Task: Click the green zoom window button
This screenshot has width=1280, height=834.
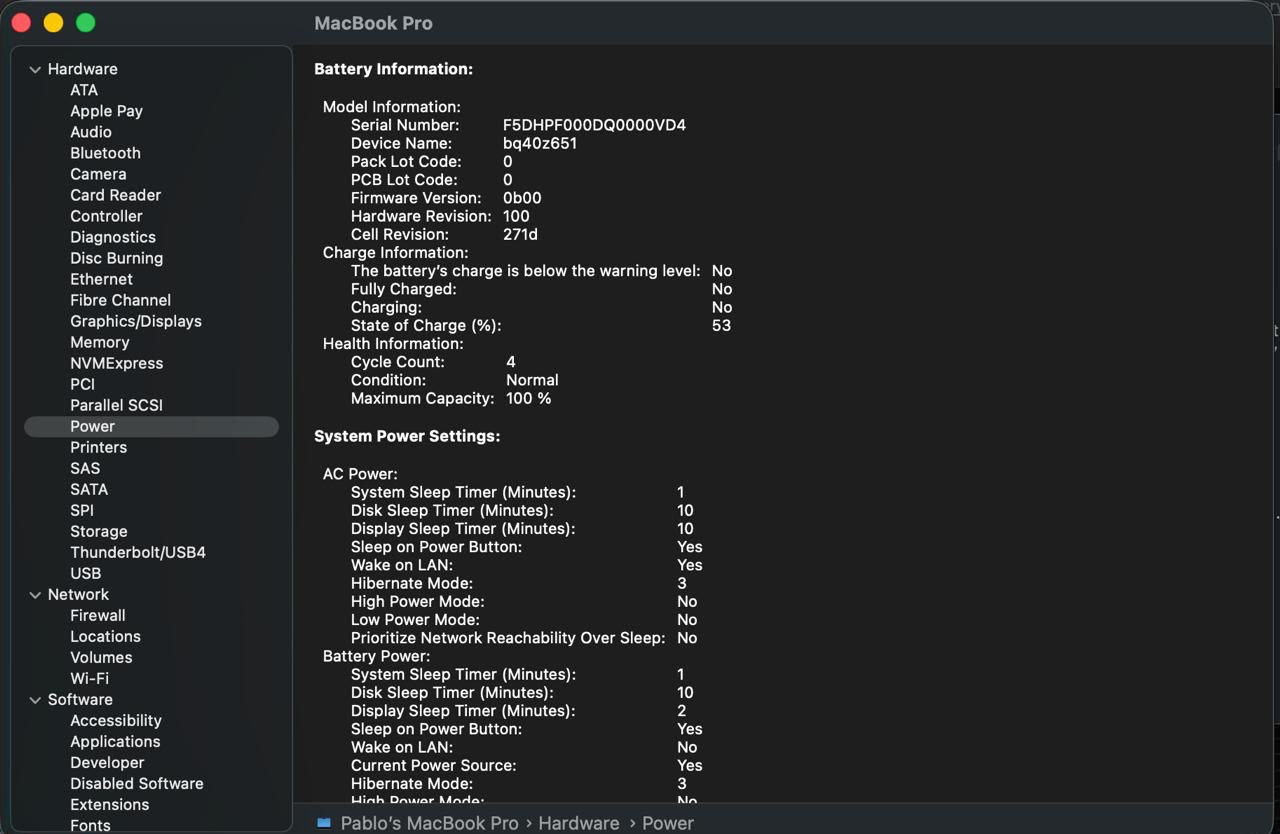Action: pyautogui.click(x=86, y=22)
